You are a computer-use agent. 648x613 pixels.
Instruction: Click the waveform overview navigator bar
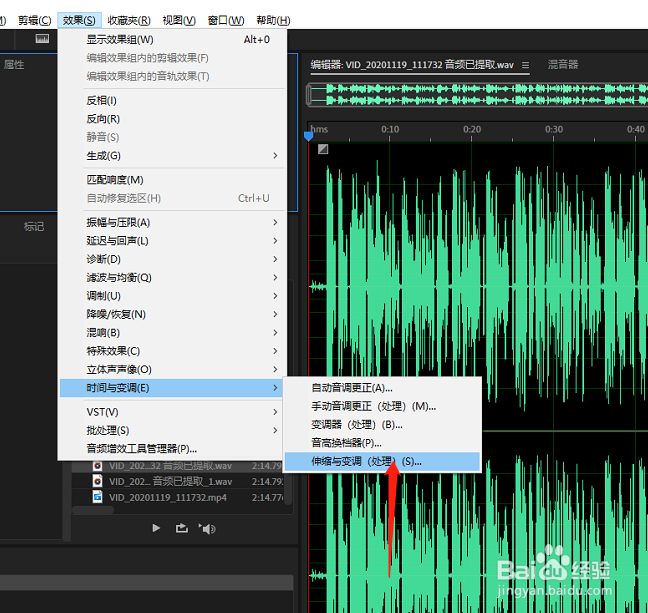[477, 95]
